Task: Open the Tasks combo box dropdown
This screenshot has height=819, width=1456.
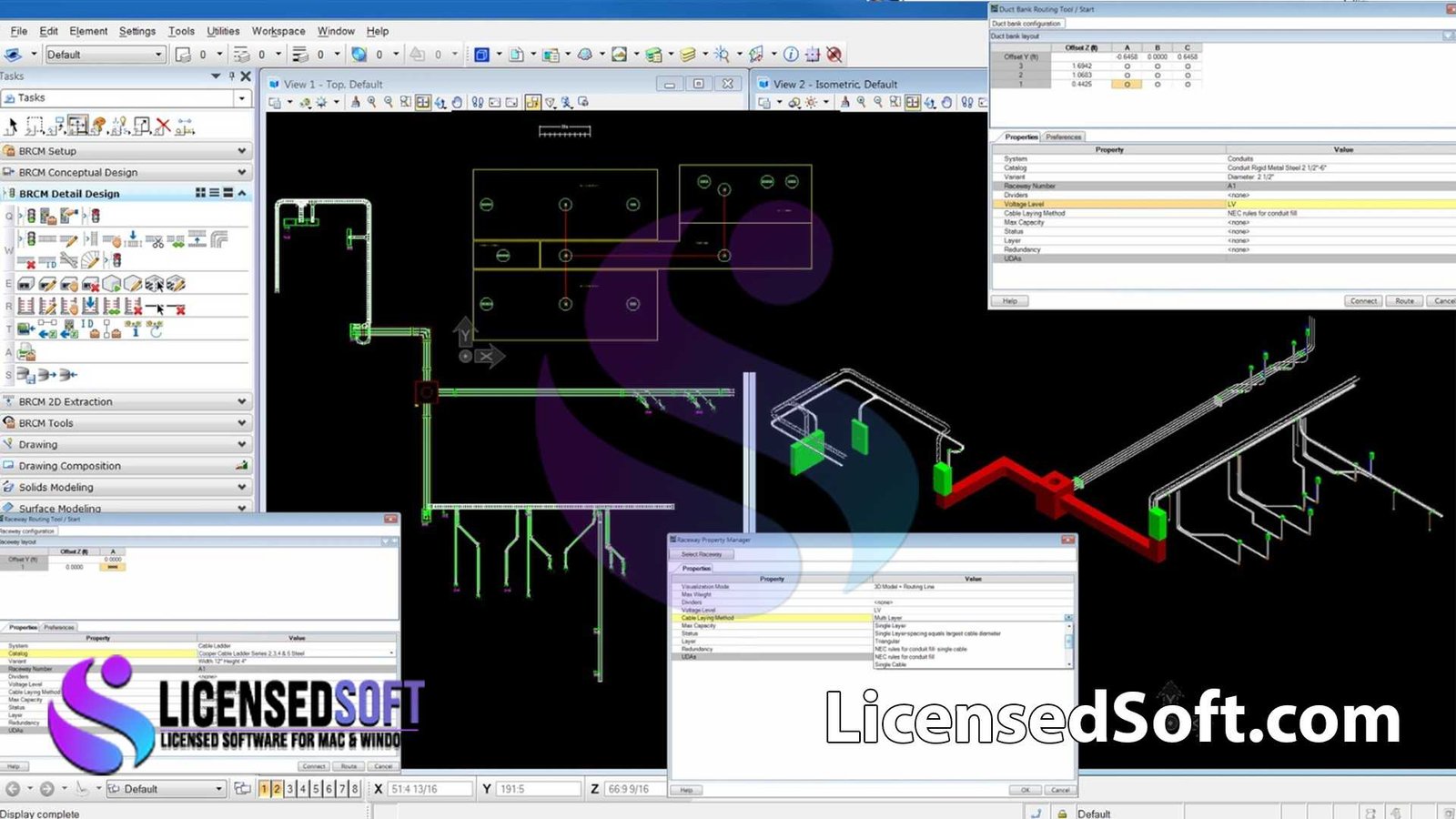Action: click(241, 97)
